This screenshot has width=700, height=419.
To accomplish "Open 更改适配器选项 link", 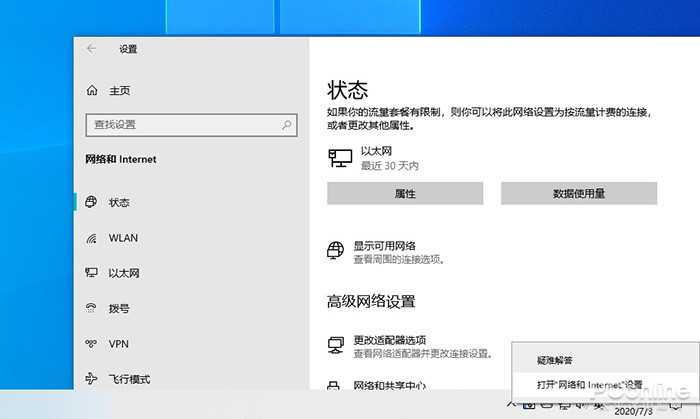I will coord(390,340).
